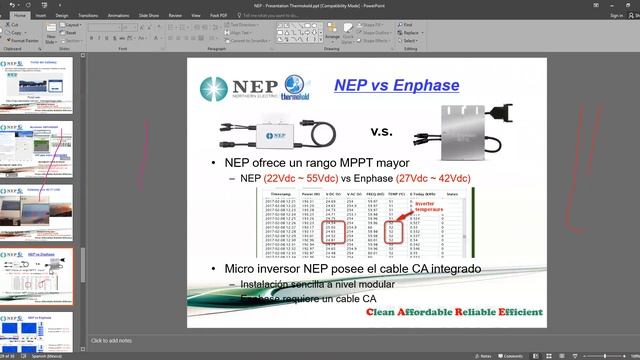The width and height of the screenshot is (640, 360).
Task: Open the Foxit PDF ribbon tab
Action: tap(218, 16)
